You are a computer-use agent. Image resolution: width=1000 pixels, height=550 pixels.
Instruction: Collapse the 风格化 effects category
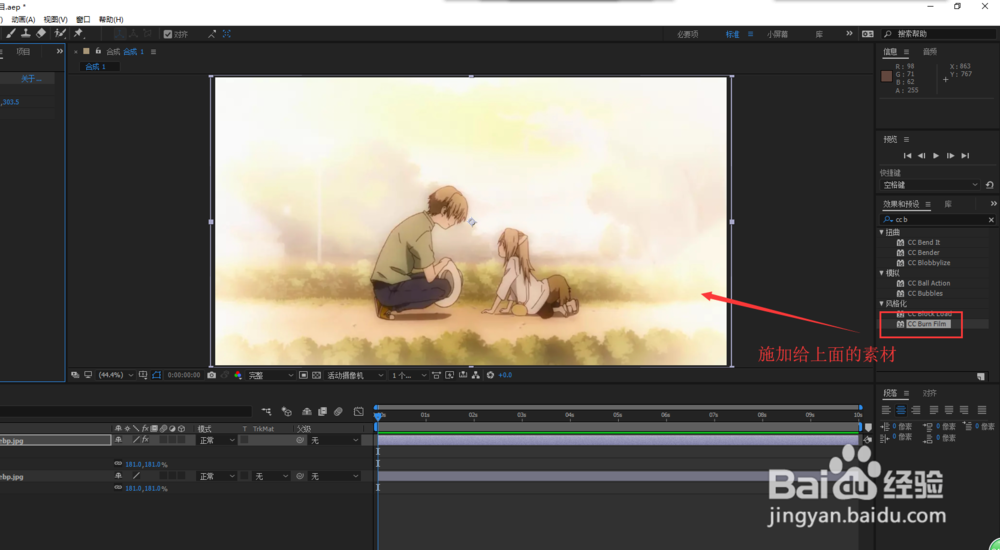pyautogui.click(x=882, y=304)
